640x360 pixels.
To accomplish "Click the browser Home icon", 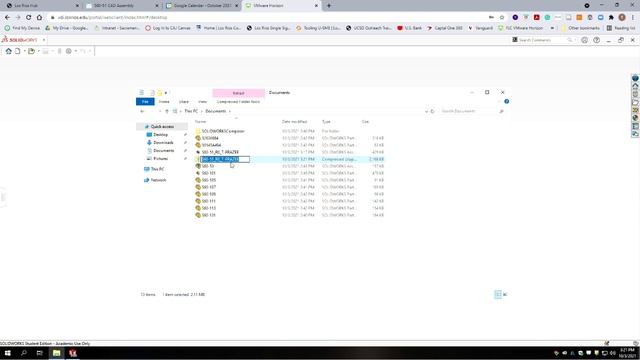I will (39, 18).
